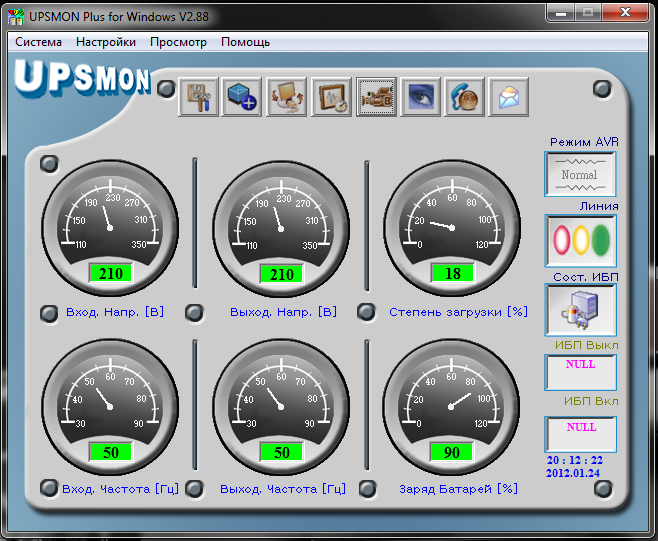The image size is (658, 541).
Task: Open the waveform chart with clock icon
Action: 332,97
